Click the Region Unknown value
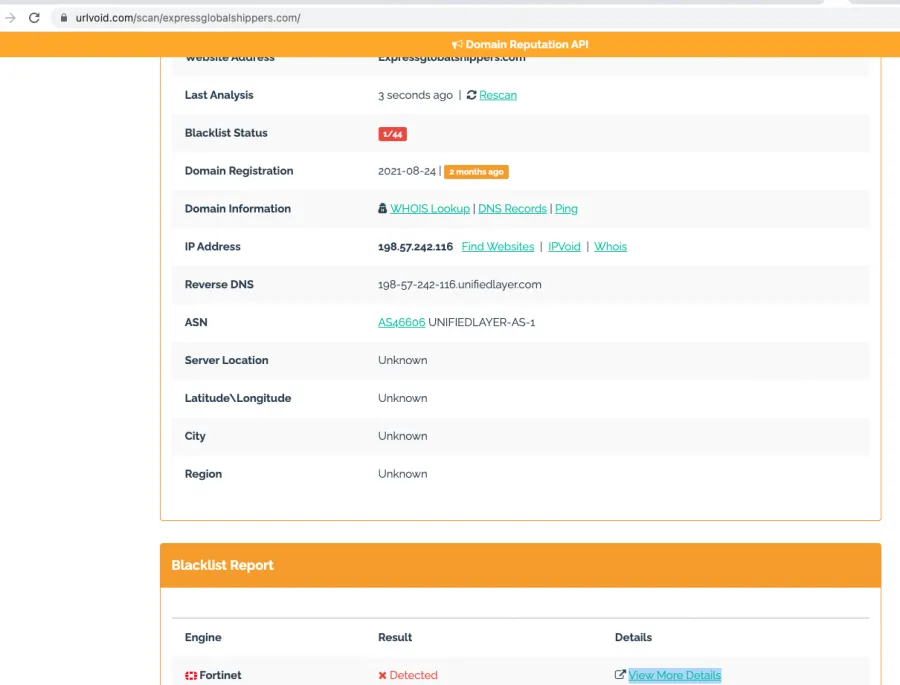 pos(403,474)
